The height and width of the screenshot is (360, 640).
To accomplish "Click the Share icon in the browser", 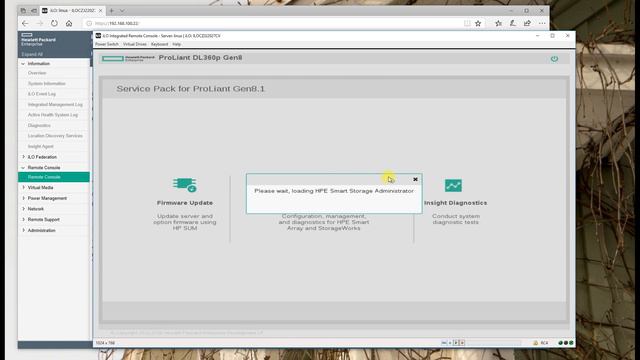I will point(527,23).
